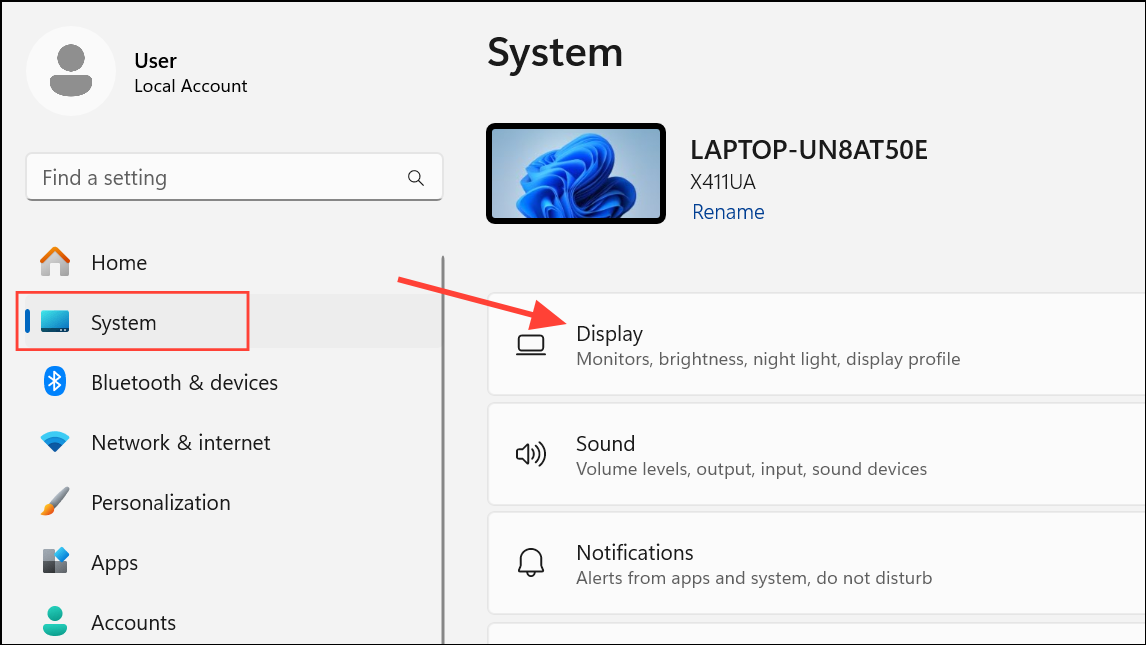Click the Wi-Fi icon for Network & internet

tap(55, 442)
